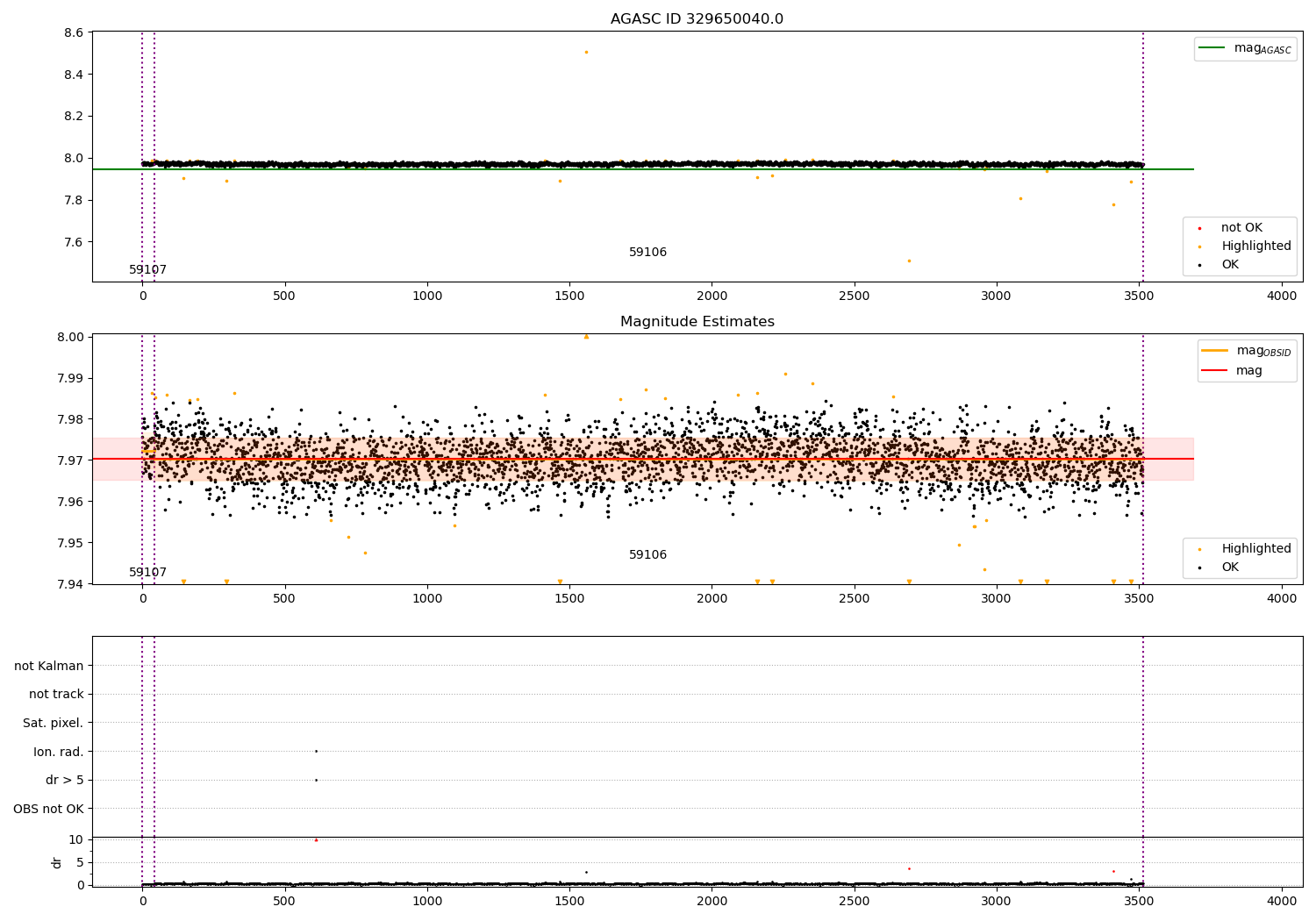Click the 7.99 tick on Magnitude Estimates y-axis
Image resolution: width=1316 pixels, height=921 pixels.
click(70, 378)
